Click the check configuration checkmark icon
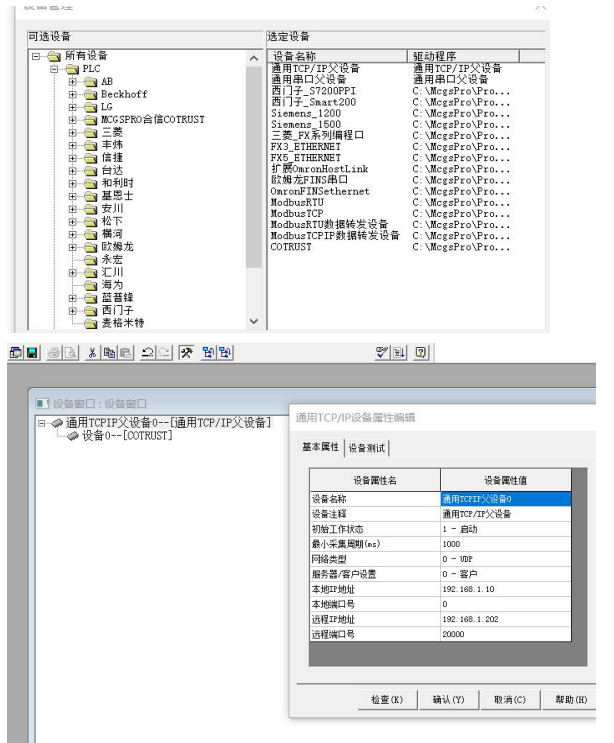 pos(381,353)
